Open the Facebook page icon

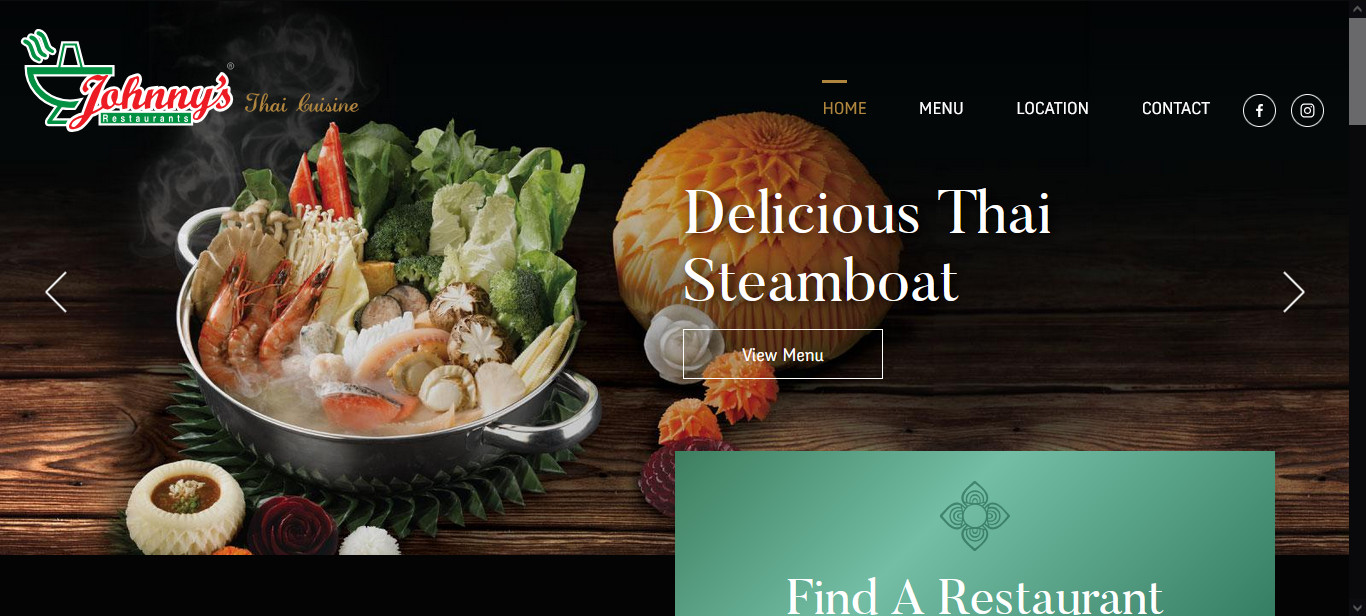point(1259,110)
